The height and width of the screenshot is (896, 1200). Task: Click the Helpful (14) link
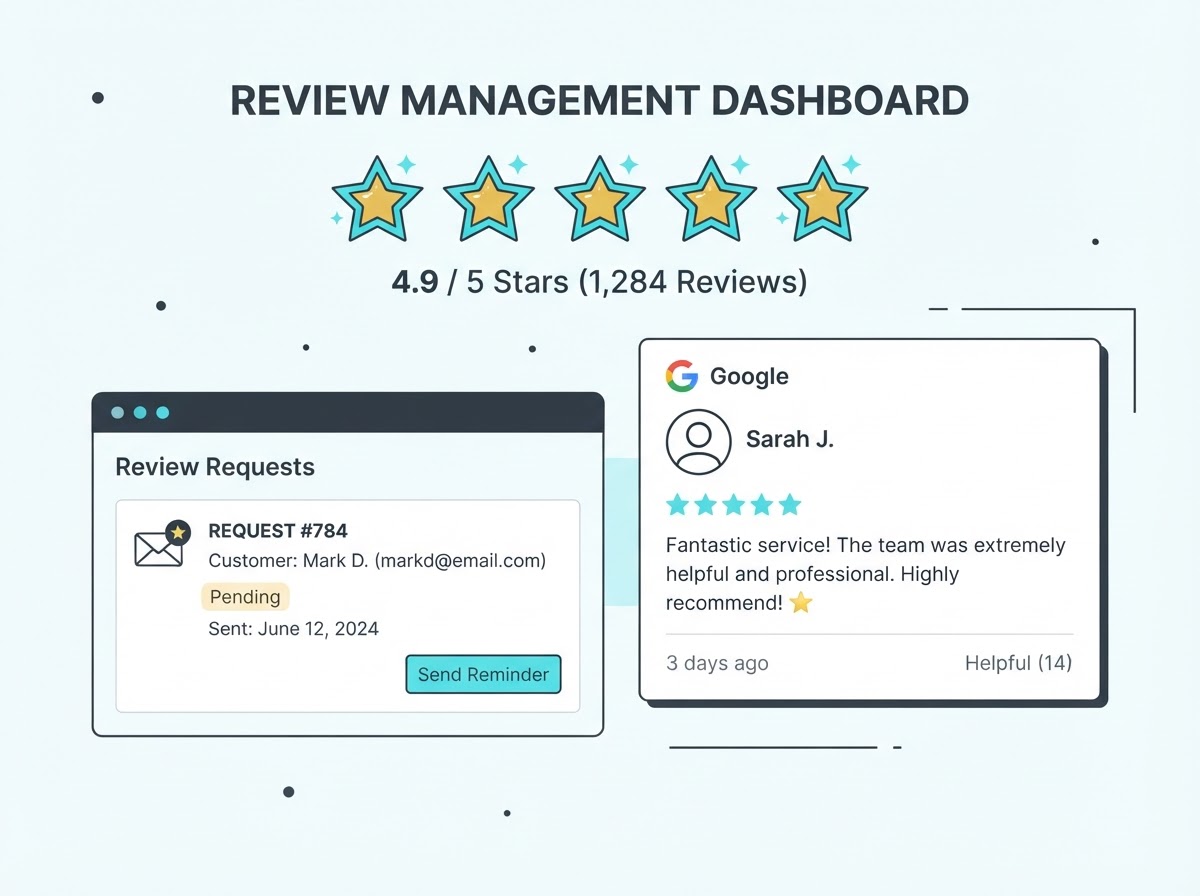1018,663
